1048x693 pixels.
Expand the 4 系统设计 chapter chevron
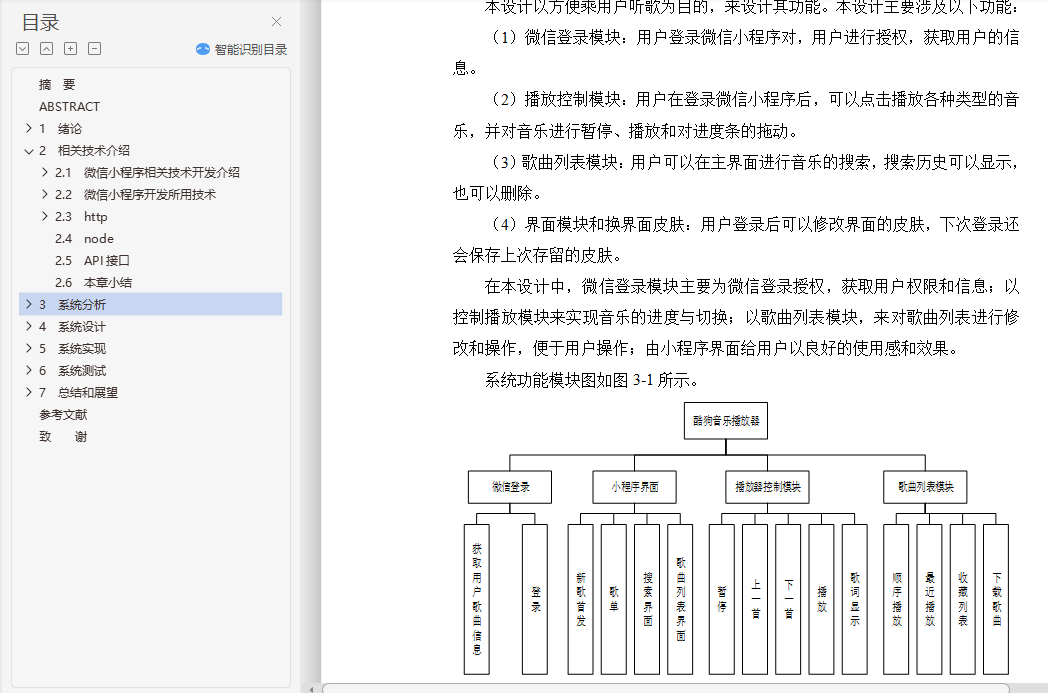pos(28,326)
